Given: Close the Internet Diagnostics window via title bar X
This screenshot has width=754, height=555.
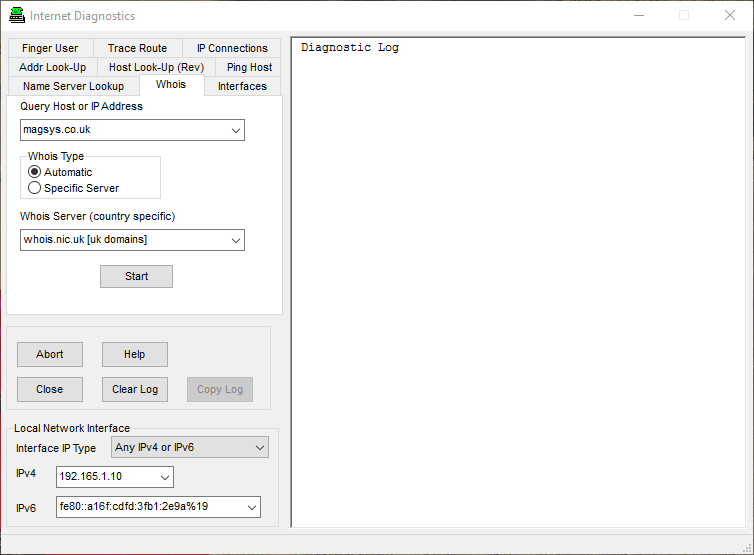Looking at the screenshot, I should (x=729, y=15).
